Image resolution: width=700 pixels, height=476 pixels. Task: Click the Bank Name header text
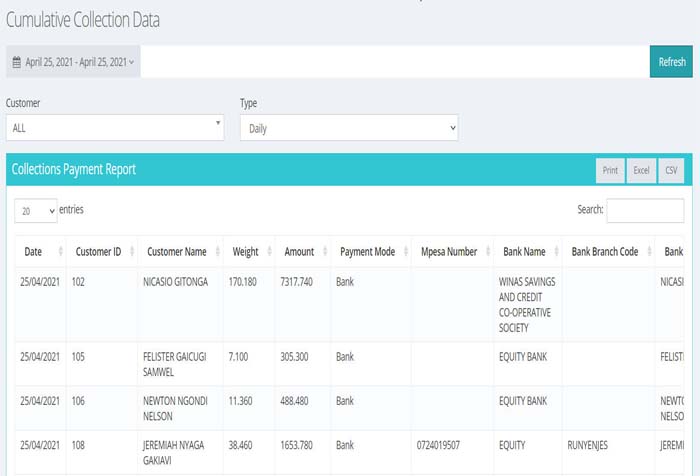pyautogui.click(x=524, y=252)
